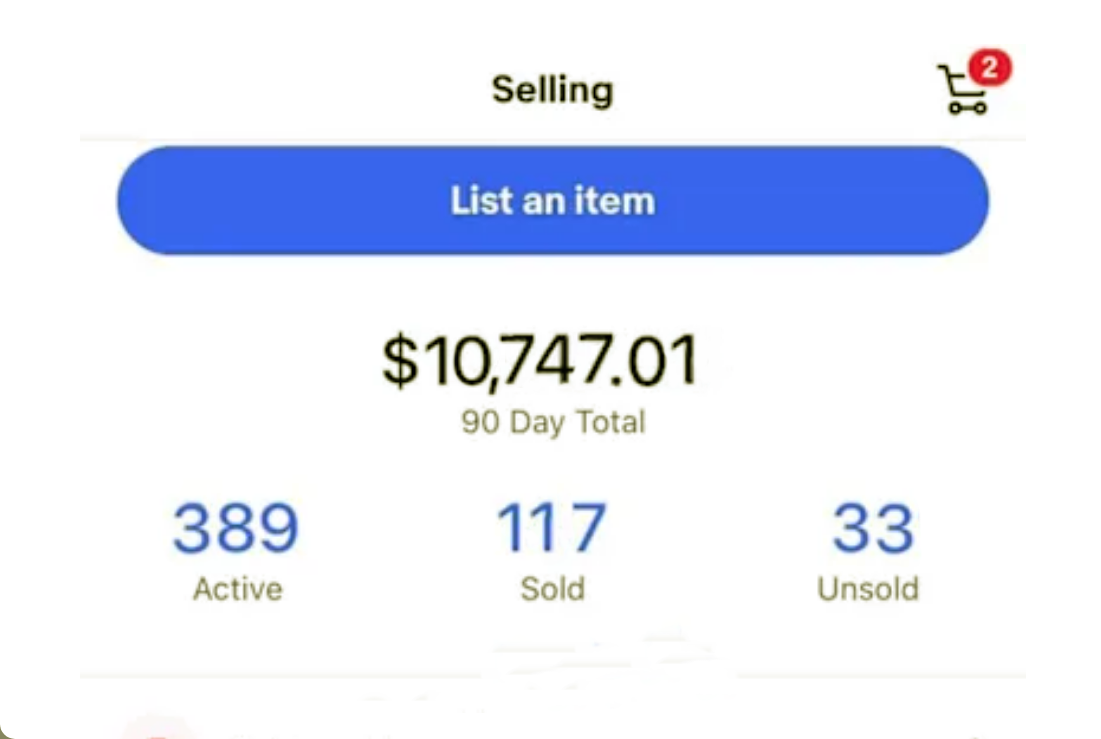Image resolution: width=1101 pixels, height=739 pixels.
Task: Click the $10,747.01 sales total
Action: click(x=539, y=361)
